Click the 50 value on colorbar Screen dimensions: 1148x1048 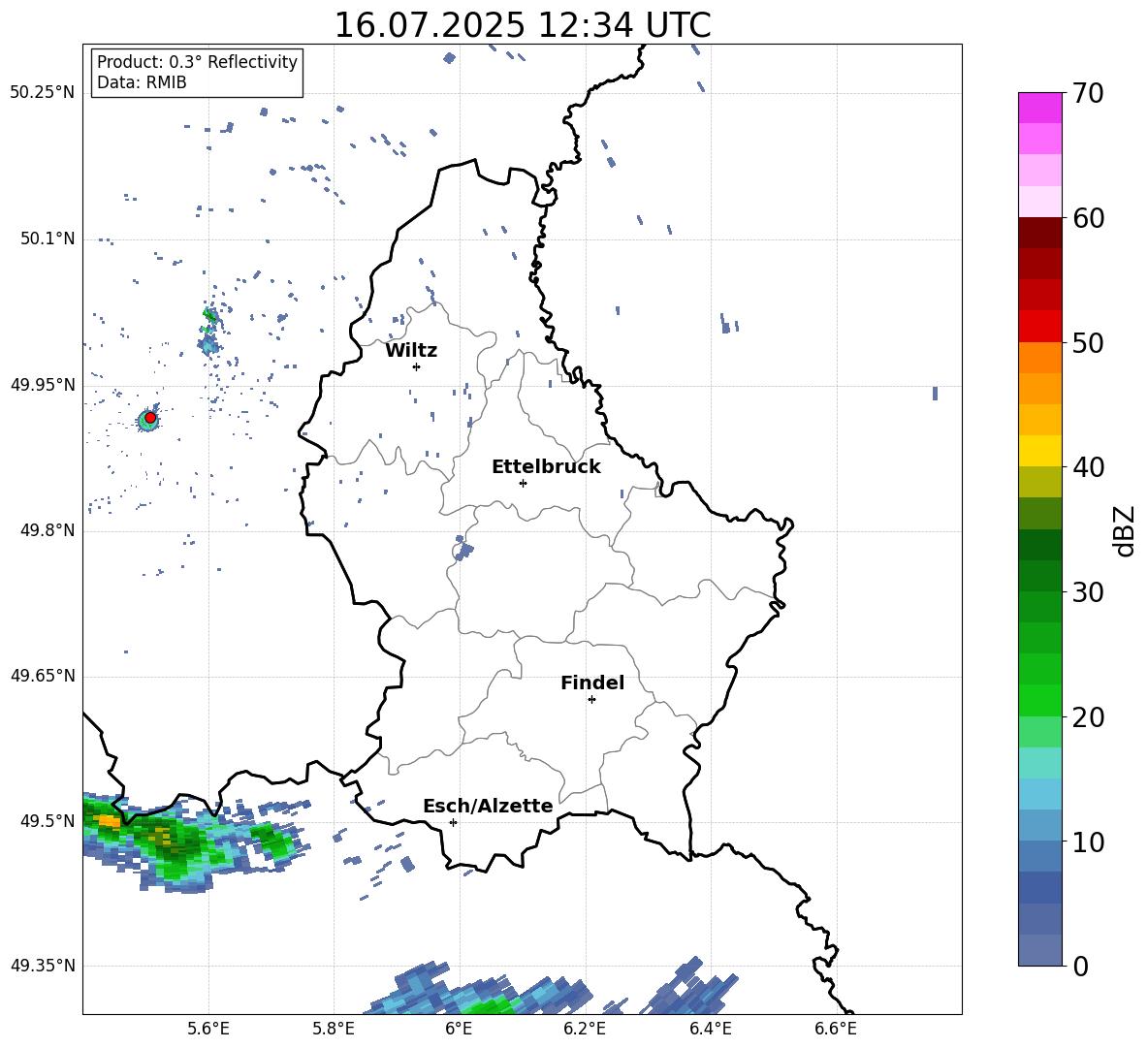coord(1088,342)
